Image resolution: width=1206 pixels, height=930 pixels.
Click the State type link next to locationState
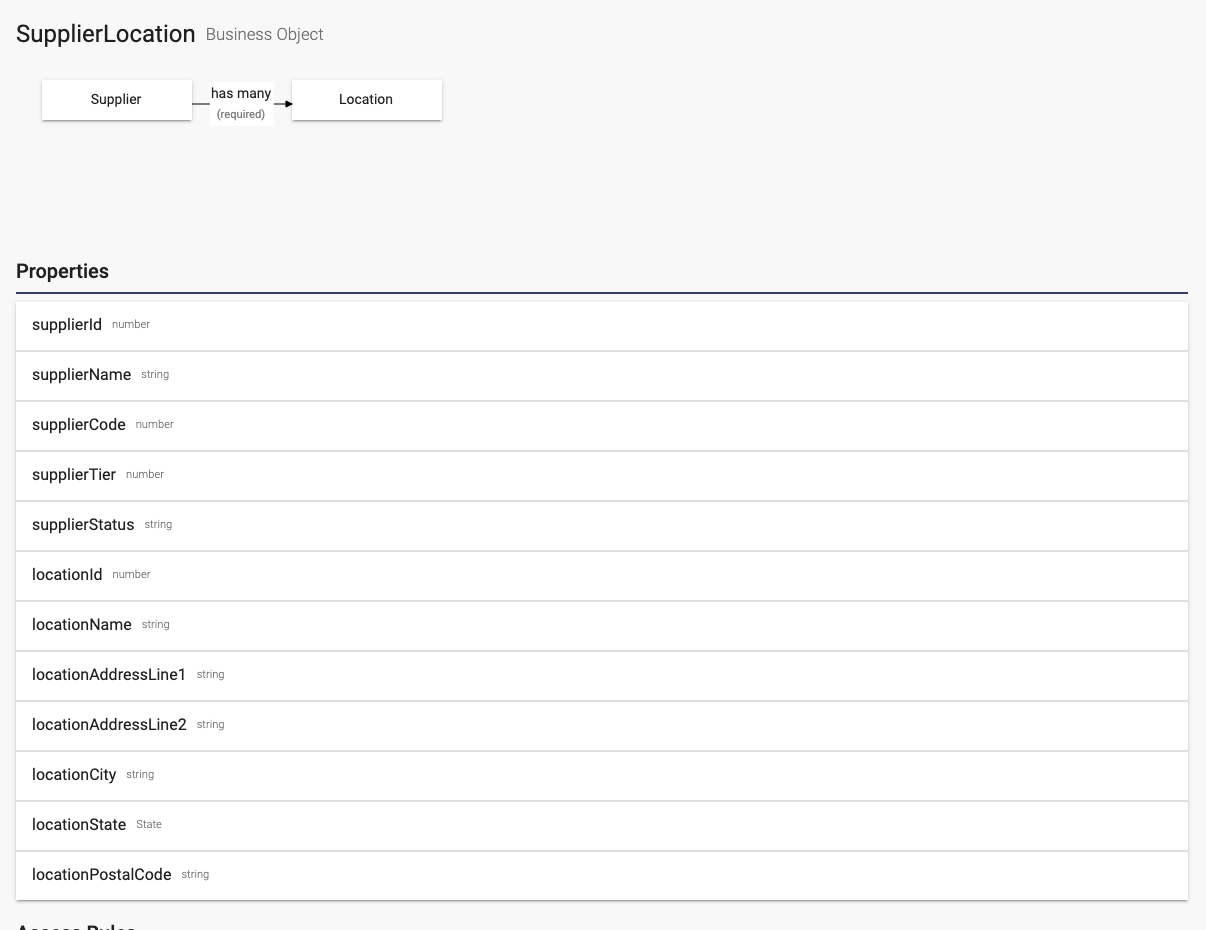pyautogui.click(x=149, y=825)
